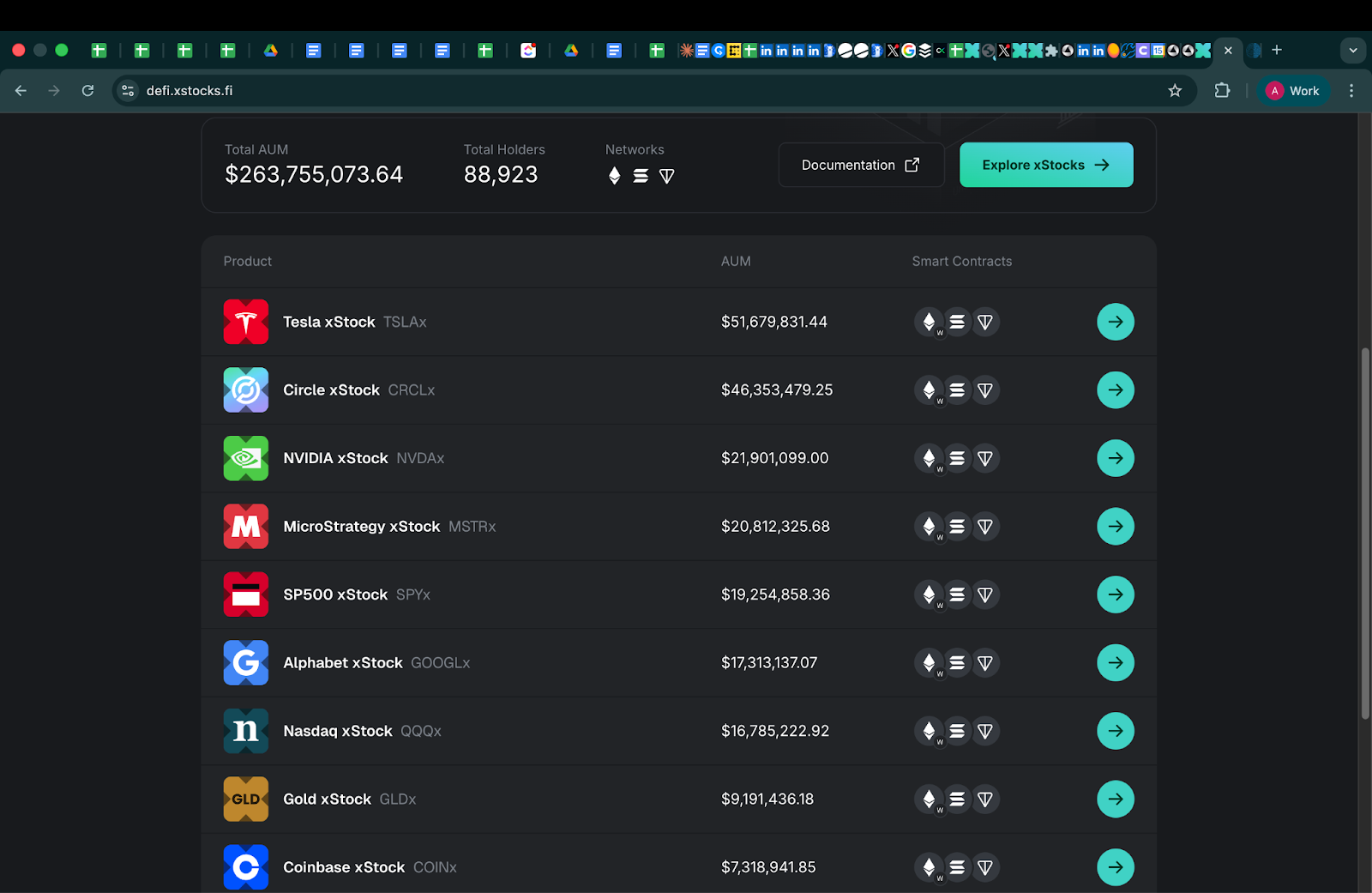Click the Ethereum icon under Networks
The height and width of the screenshot is (893, 1372).
pyautogui.click(x=614, y=176)
